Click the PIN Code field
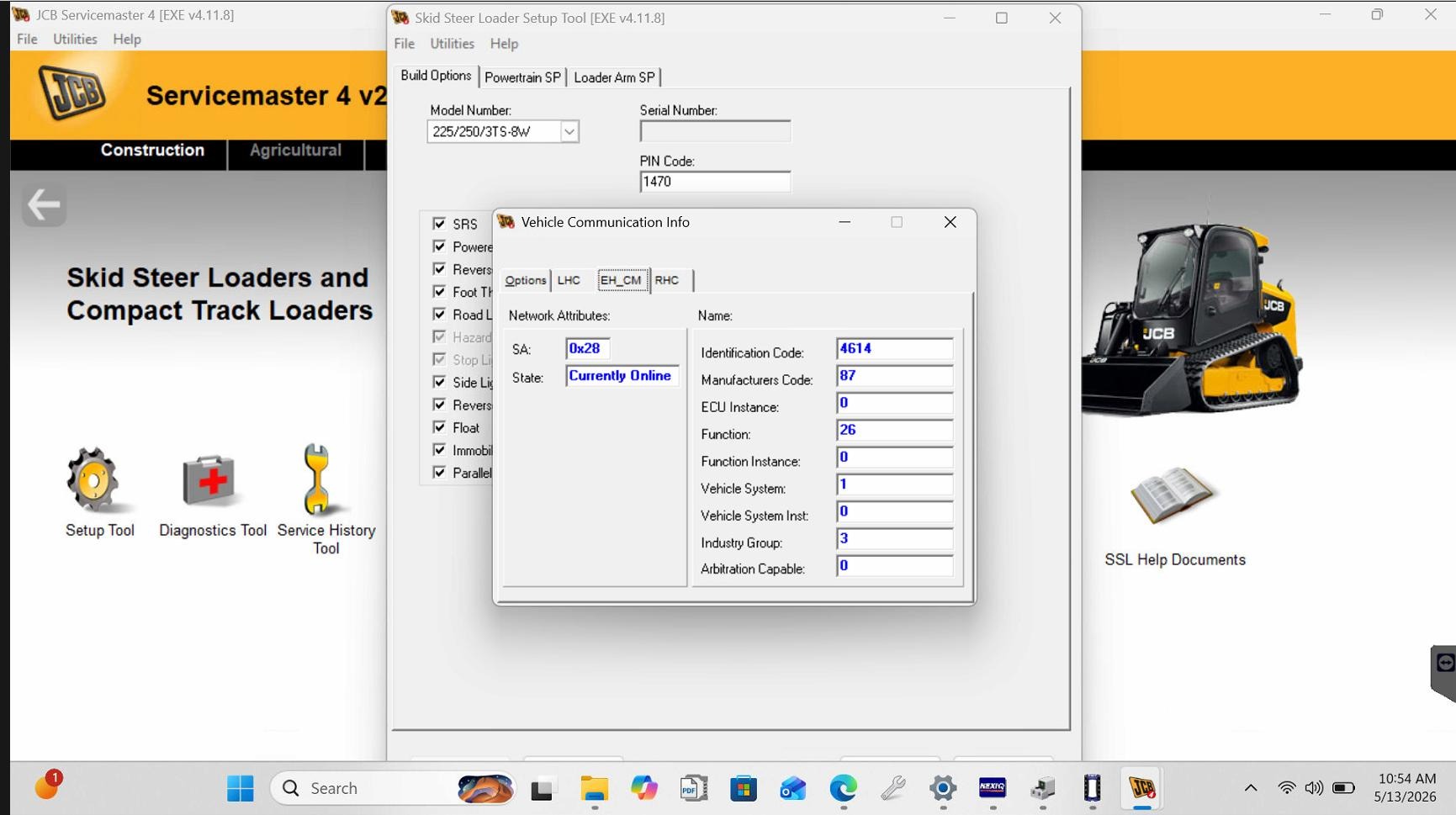The width and height of the screenshot is (1456, 815). [x=715, y=182]
